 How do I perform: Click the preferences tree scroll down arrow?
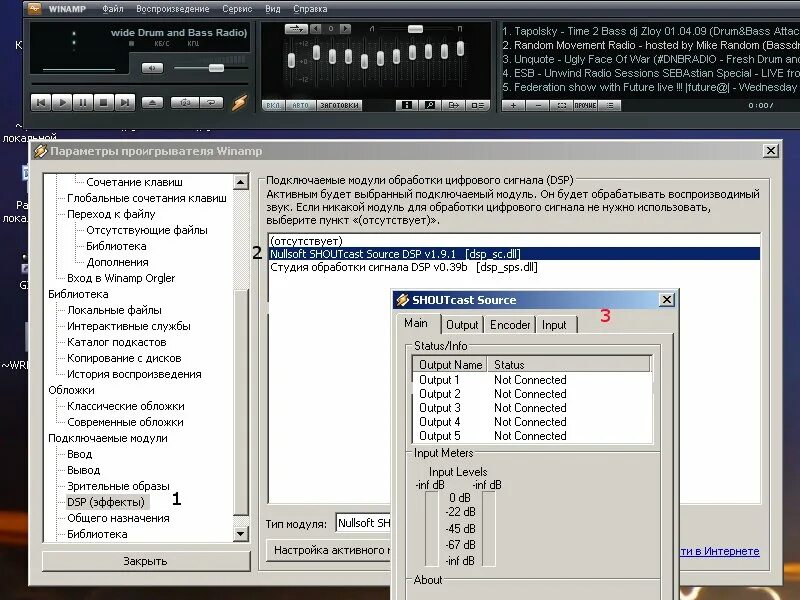tap(240, 534)
